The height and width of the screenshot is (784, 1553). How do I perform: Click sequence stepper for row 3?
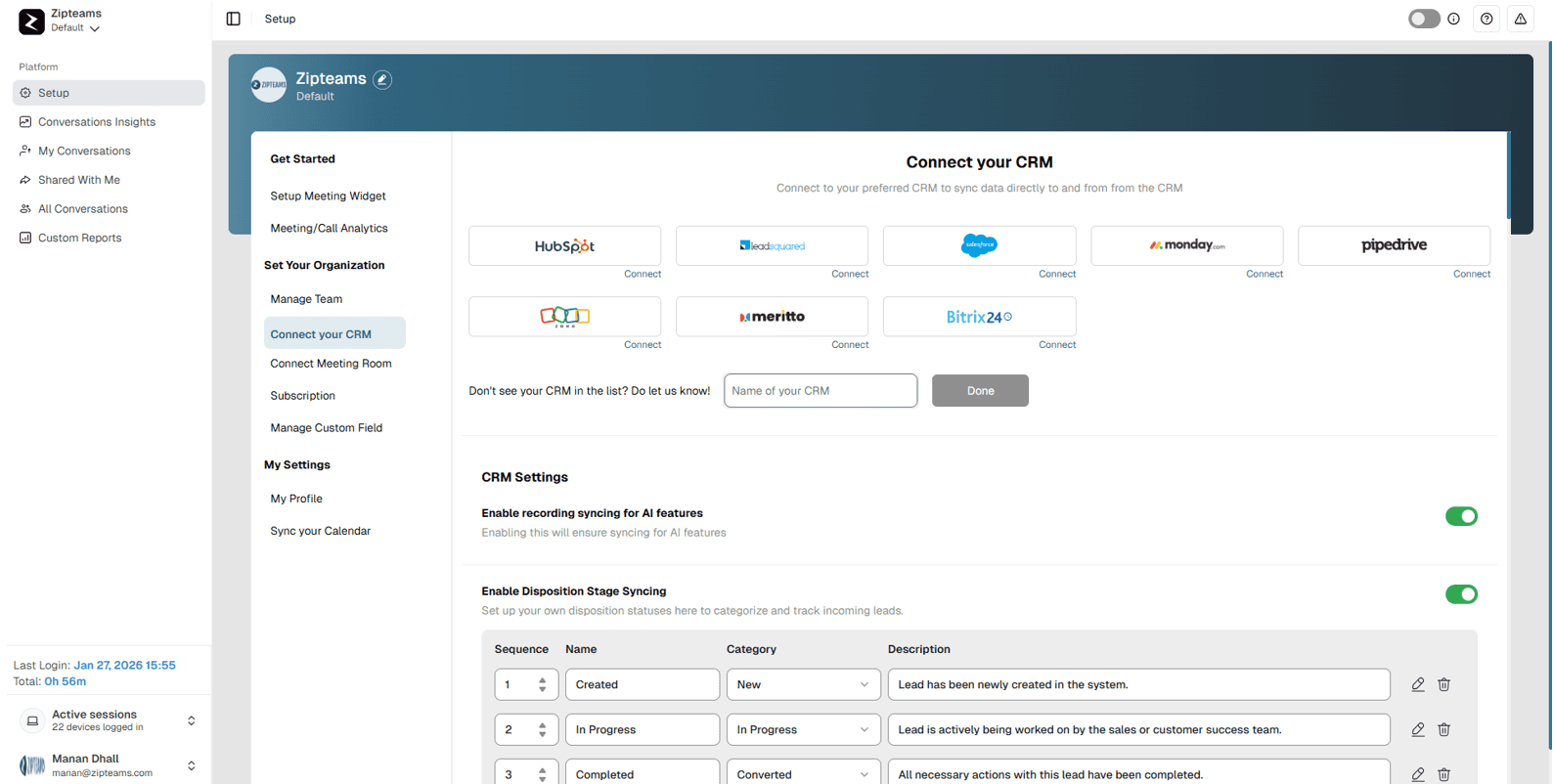click(542, 774)
